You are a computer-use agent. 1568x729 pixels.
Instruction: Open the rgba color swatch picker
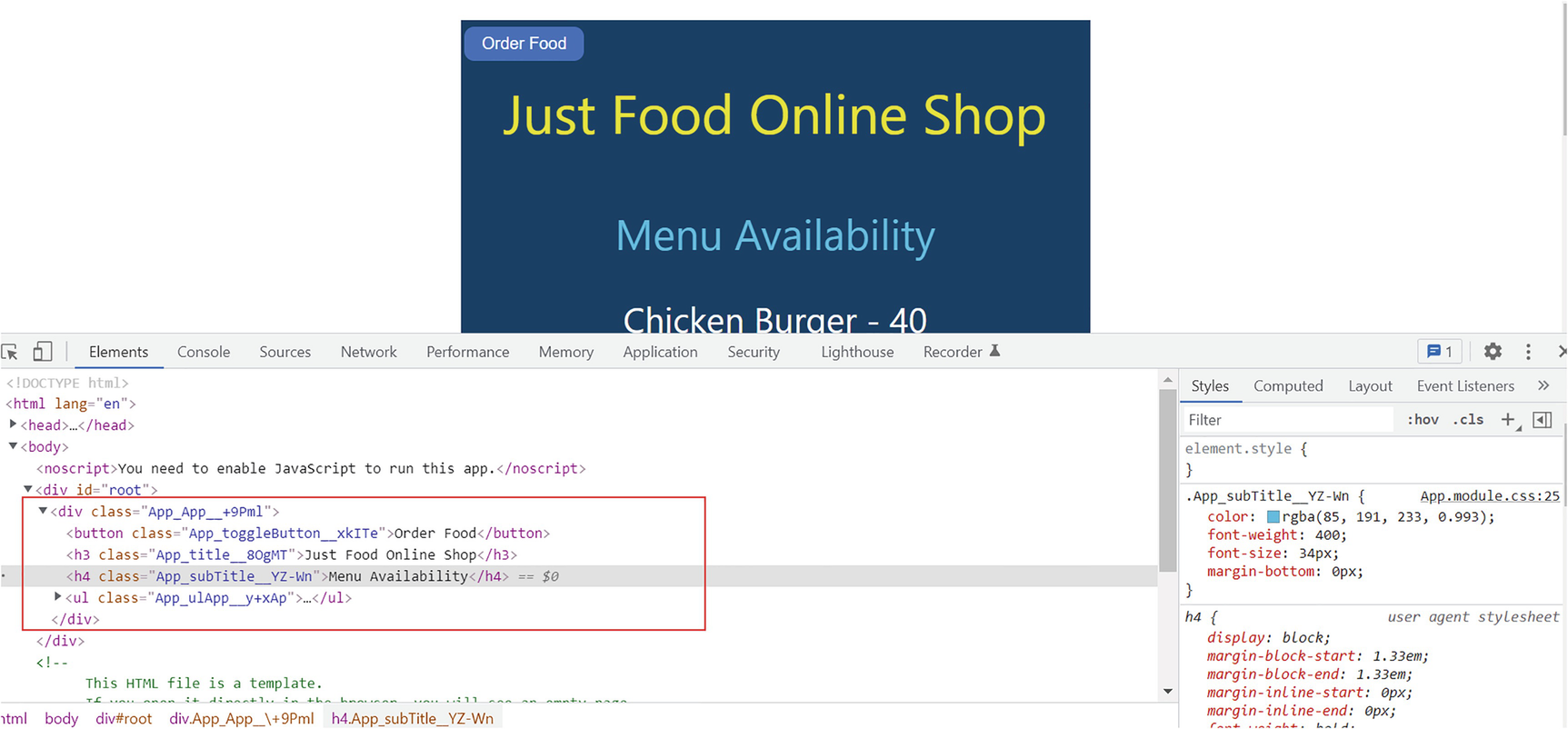pyautogui.click(x=1273, y=517)
